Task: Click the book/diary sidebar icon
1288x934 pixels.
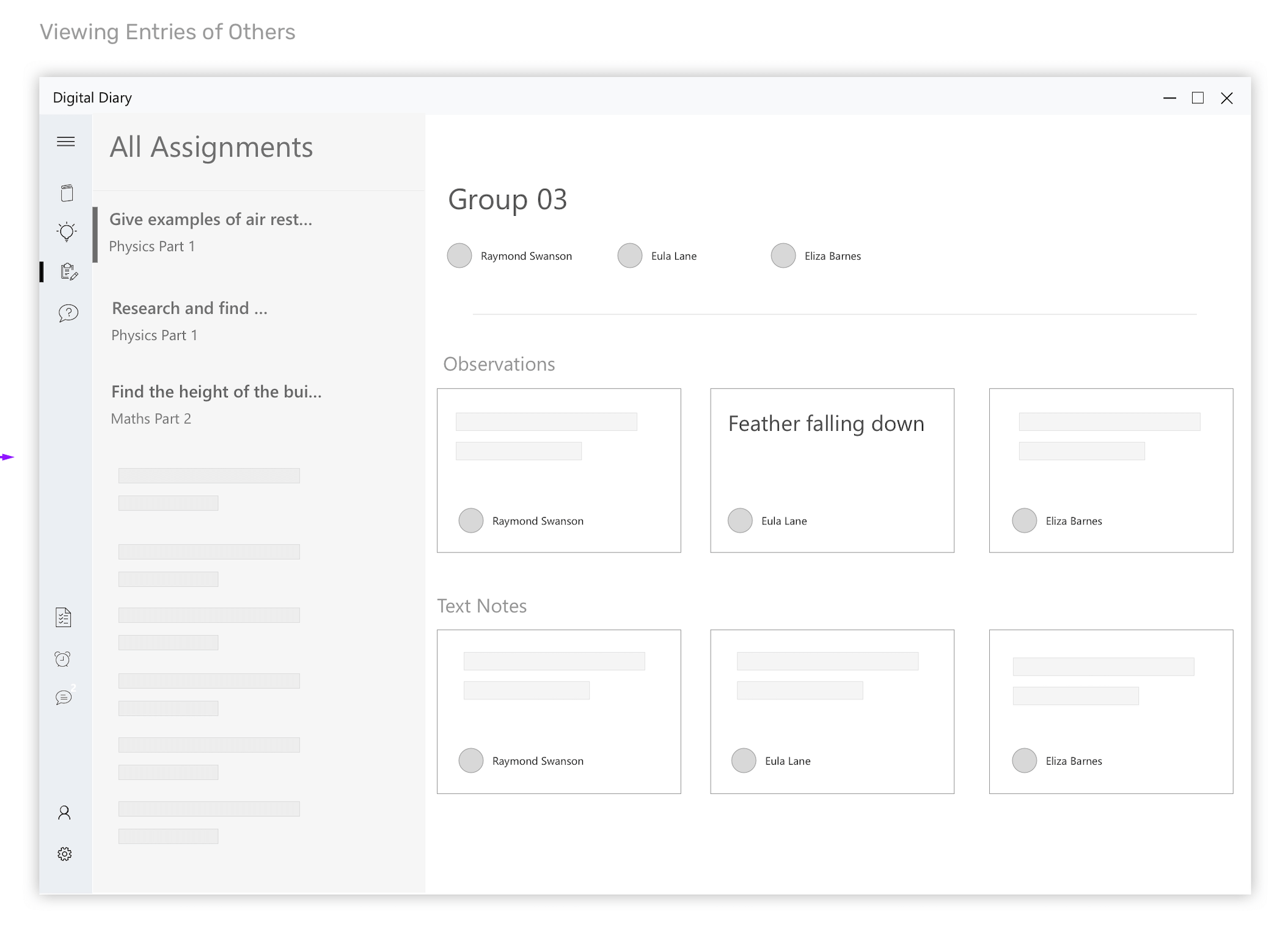Action: (x=67, y=193)
